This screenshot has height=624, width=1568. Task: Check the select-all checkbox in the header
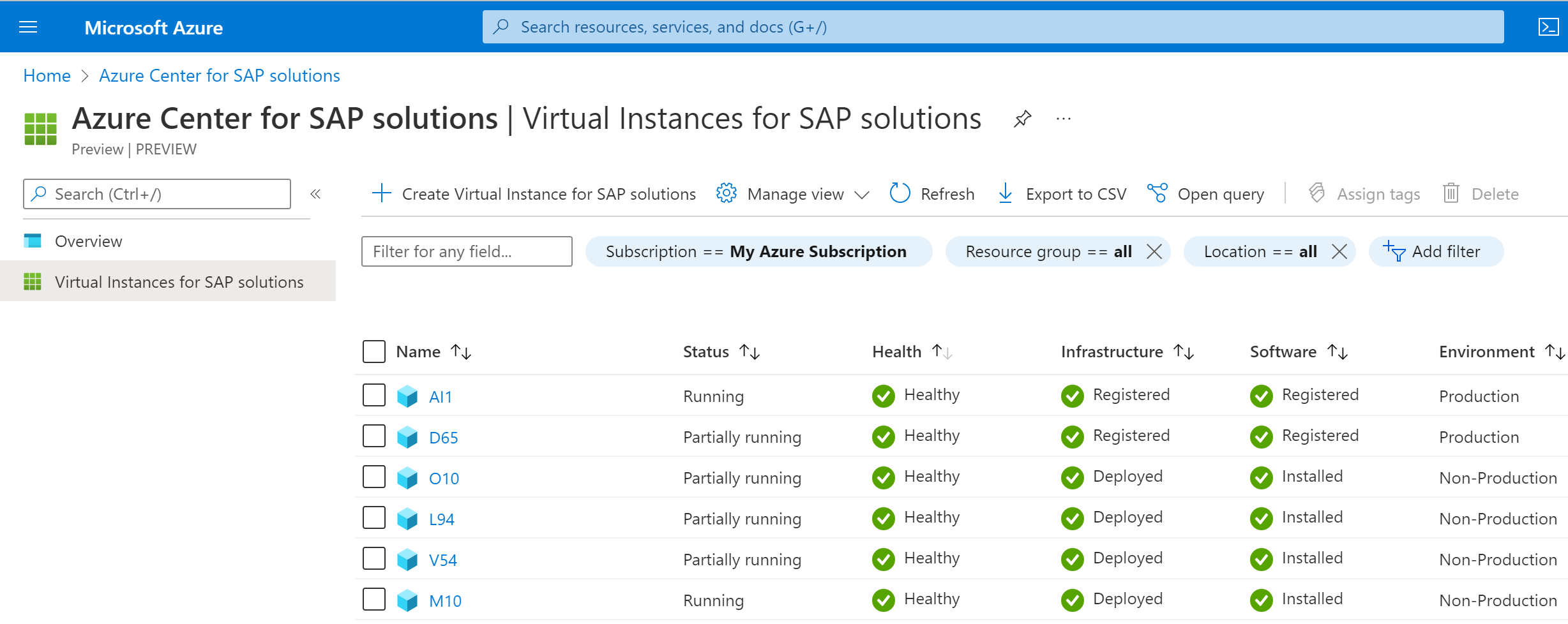coord(374,352)
